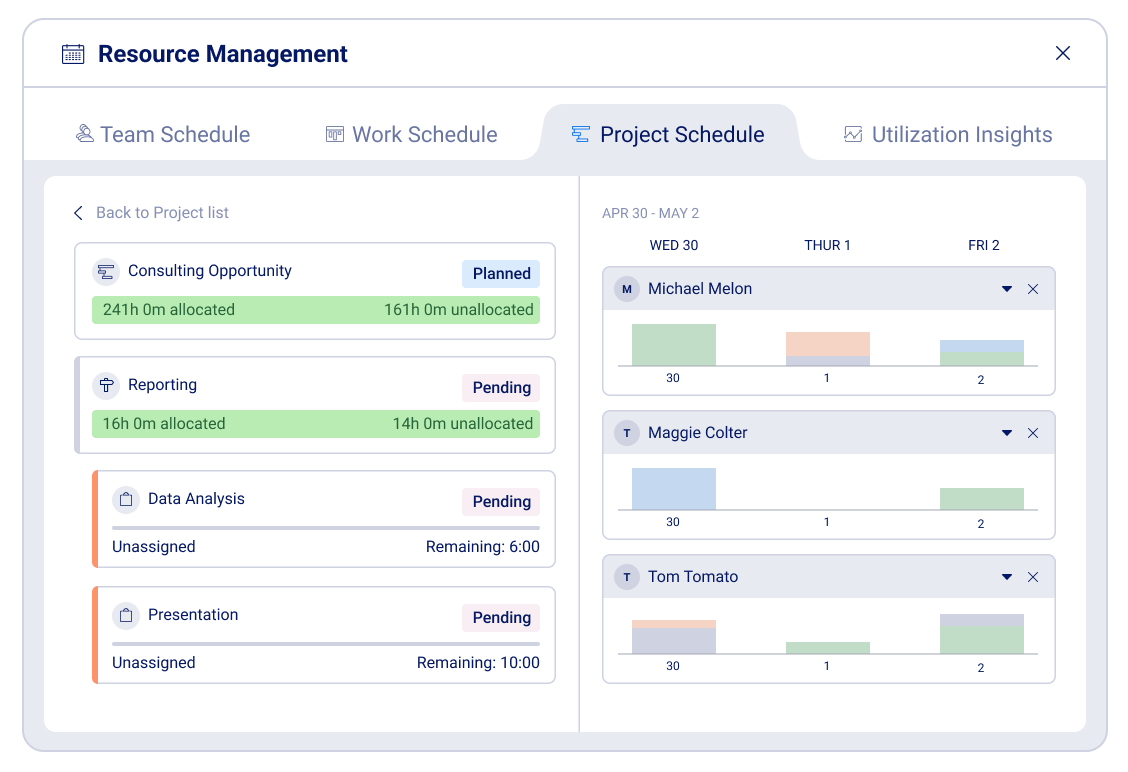This screenshot has height=772, width=1128.
Task: Click the Resource Management calendar icon
Action: pyautogui.click(x=71, y=53)
